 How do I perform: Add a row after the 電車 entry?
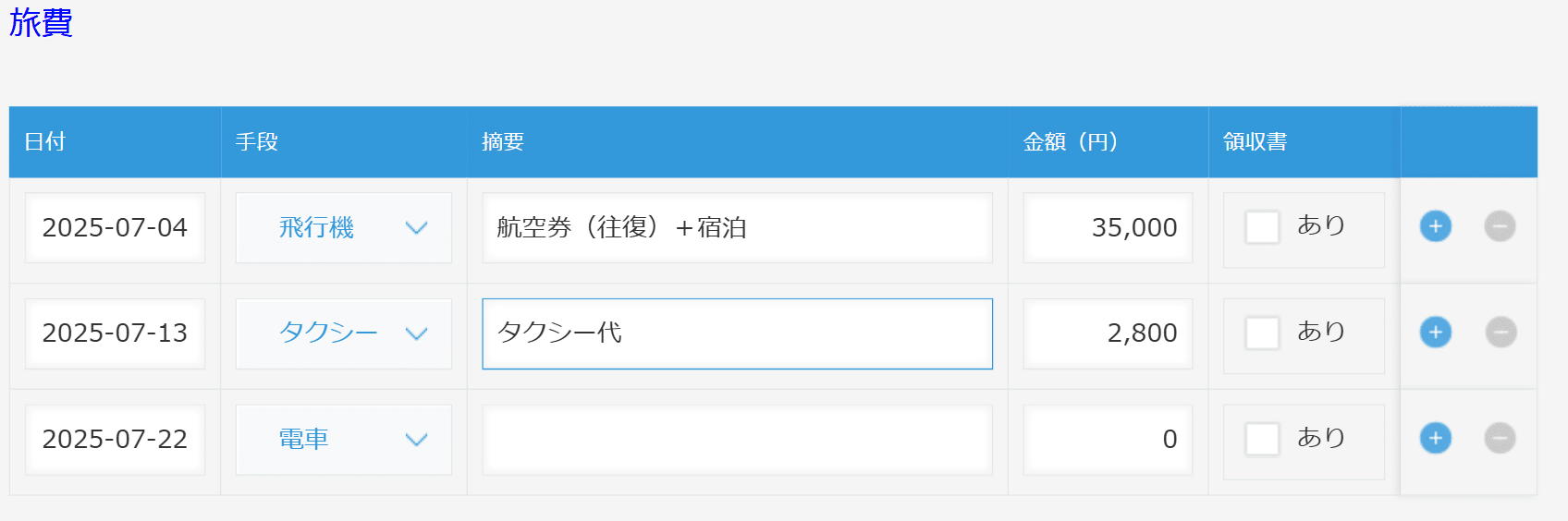point(1435,438)
